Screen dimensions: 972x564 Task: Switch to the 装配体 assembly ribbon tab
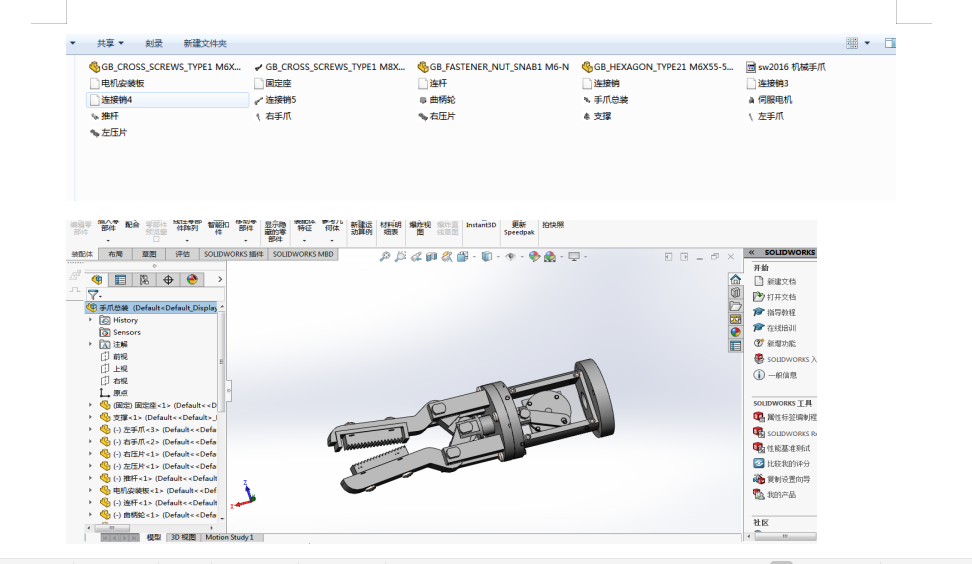(82, 254)
